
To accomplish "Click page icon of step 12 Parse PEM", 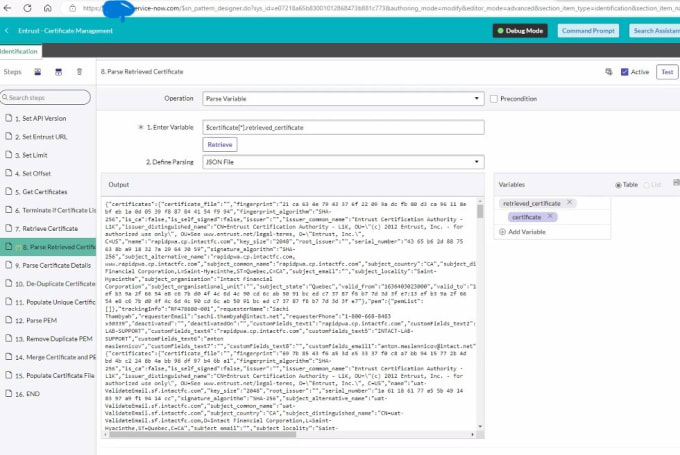I will 8,320.
